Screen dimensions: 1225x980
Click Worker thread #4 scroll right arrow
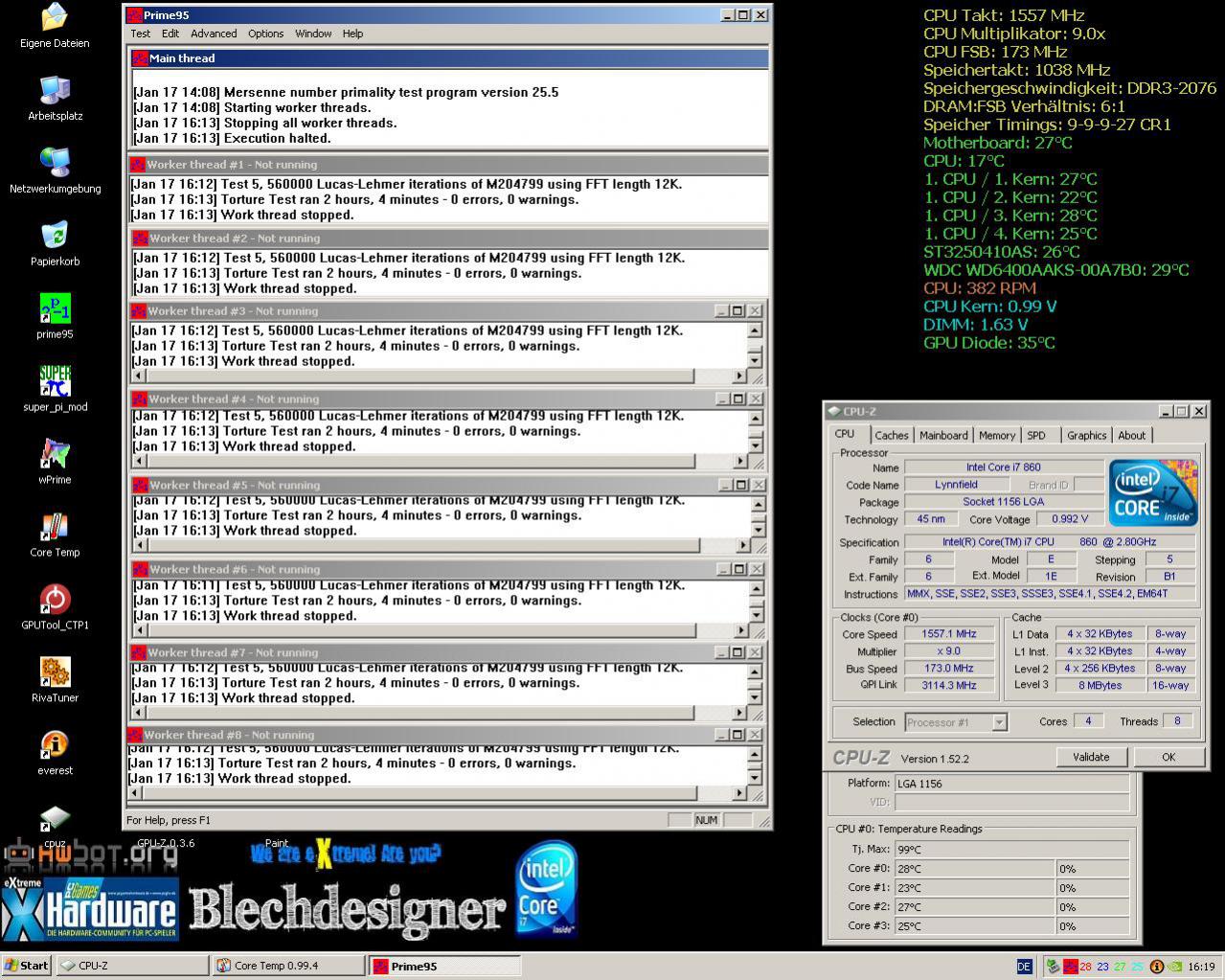[739, 461]
